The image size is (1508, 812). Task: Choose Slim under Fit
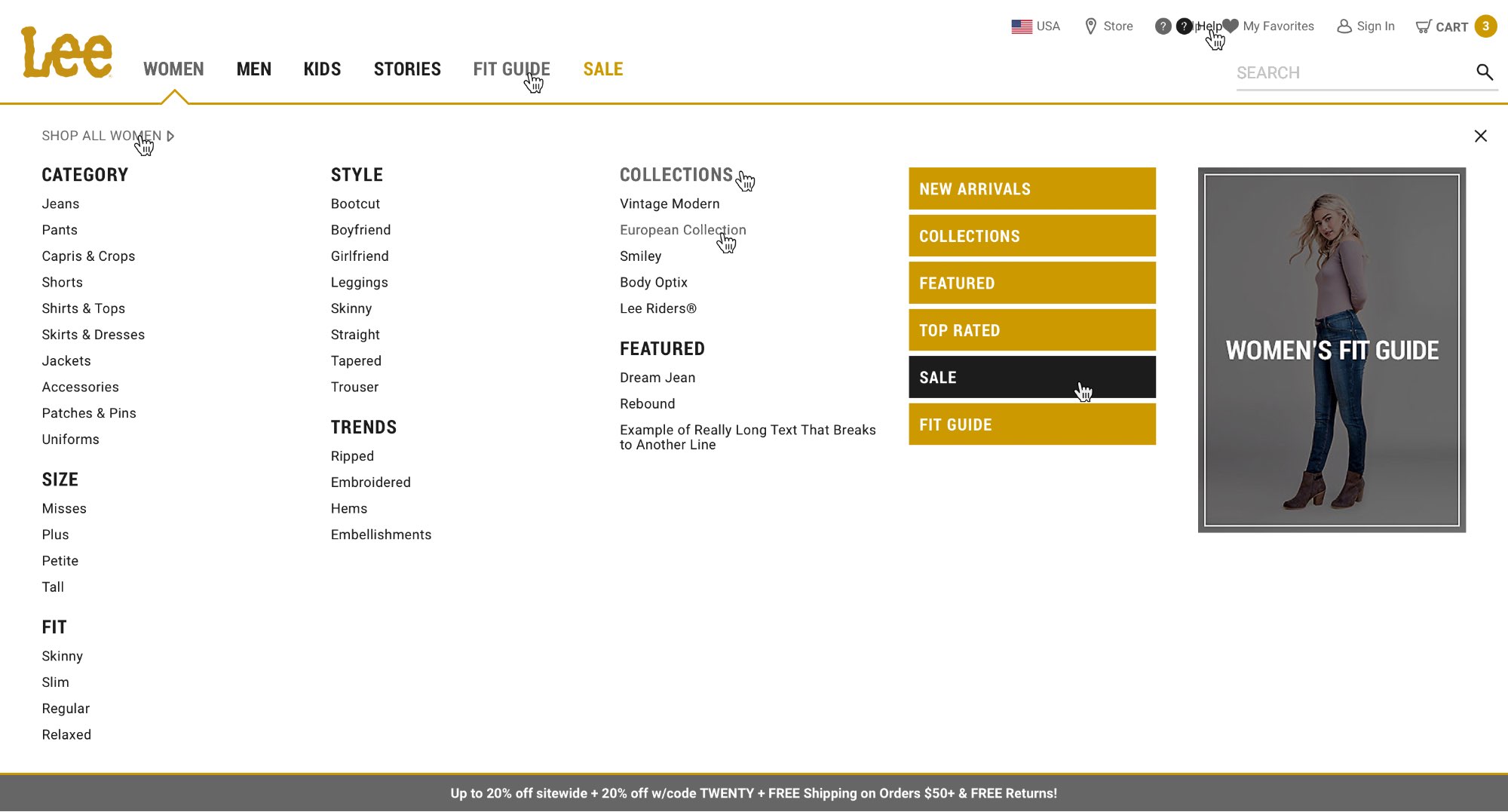click(55, 682)
